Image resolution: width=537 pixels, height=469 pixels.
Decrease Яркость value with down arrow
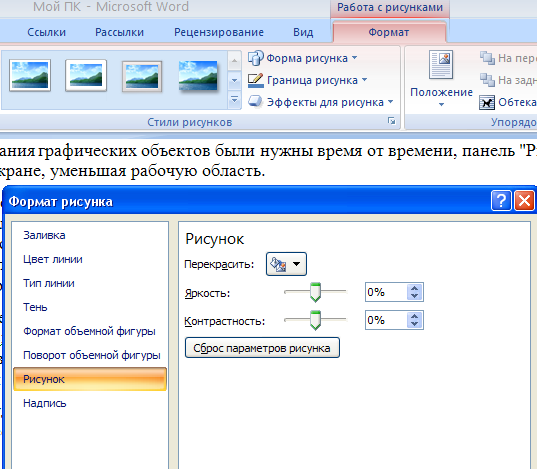click(414, 296)
